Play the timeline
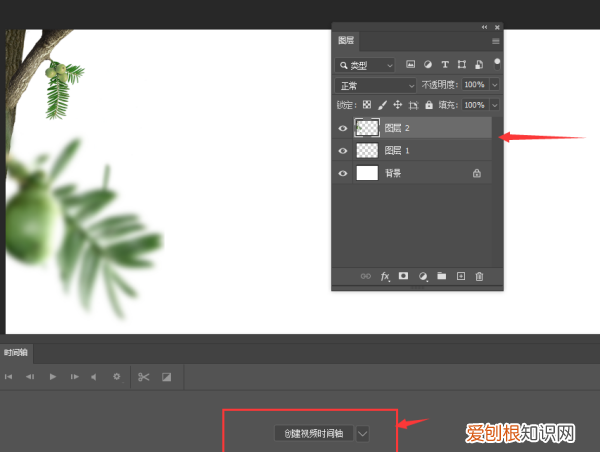Screen dimensions: 600x452 (53, 377)
